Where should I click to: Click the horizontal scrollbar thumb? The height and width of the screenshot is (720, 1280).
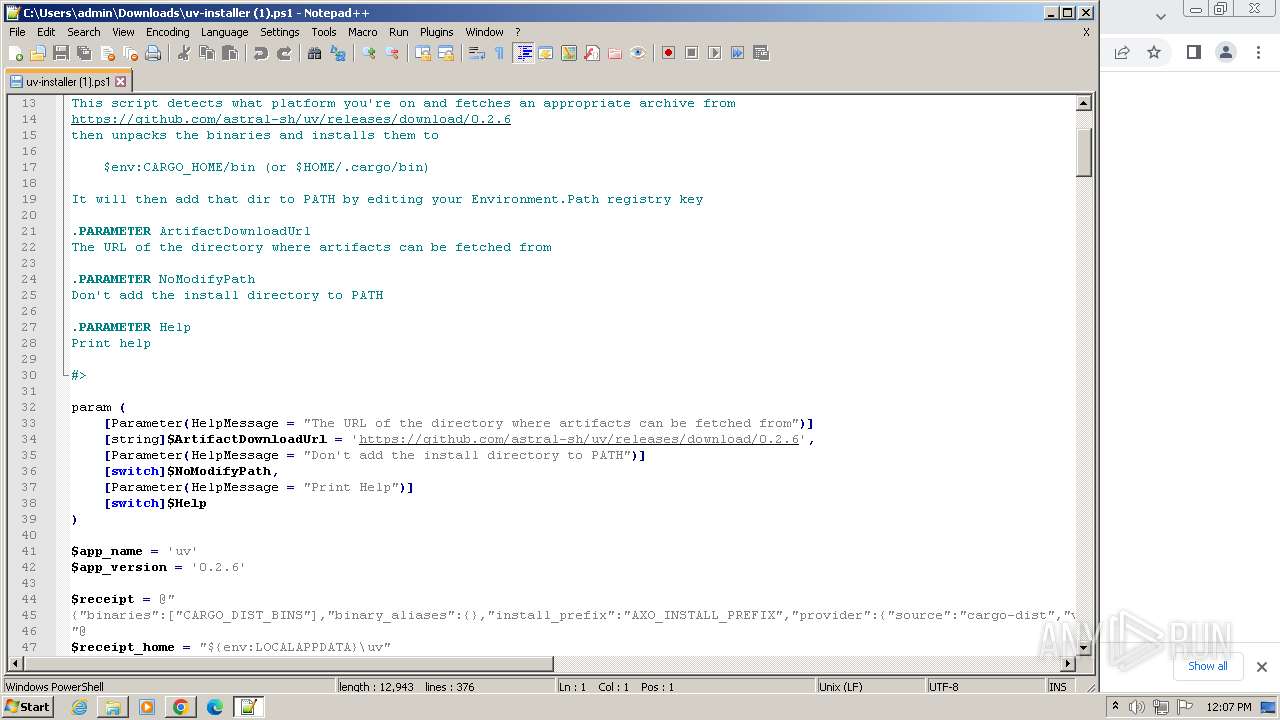[x=288, y=663]
